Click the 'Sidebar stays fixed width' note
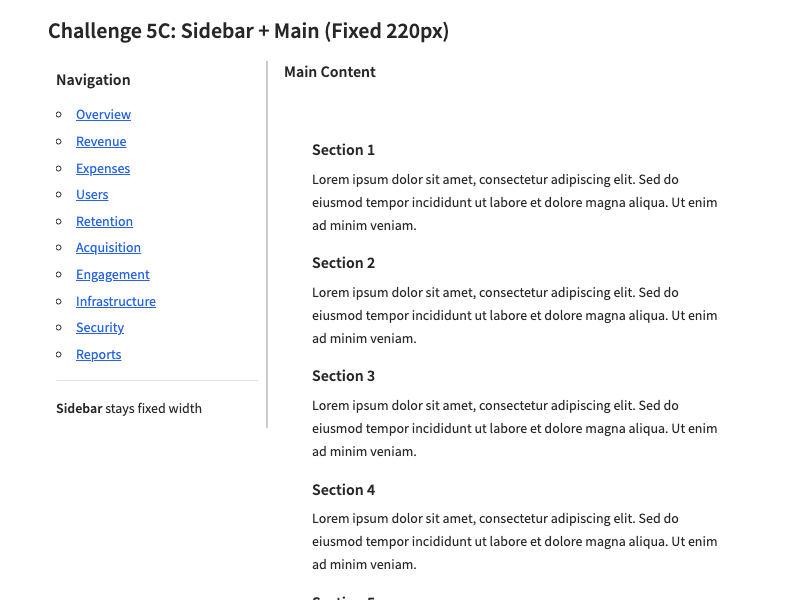The height and width of the screenshot is (600, 800). click(x=129, y=408)
